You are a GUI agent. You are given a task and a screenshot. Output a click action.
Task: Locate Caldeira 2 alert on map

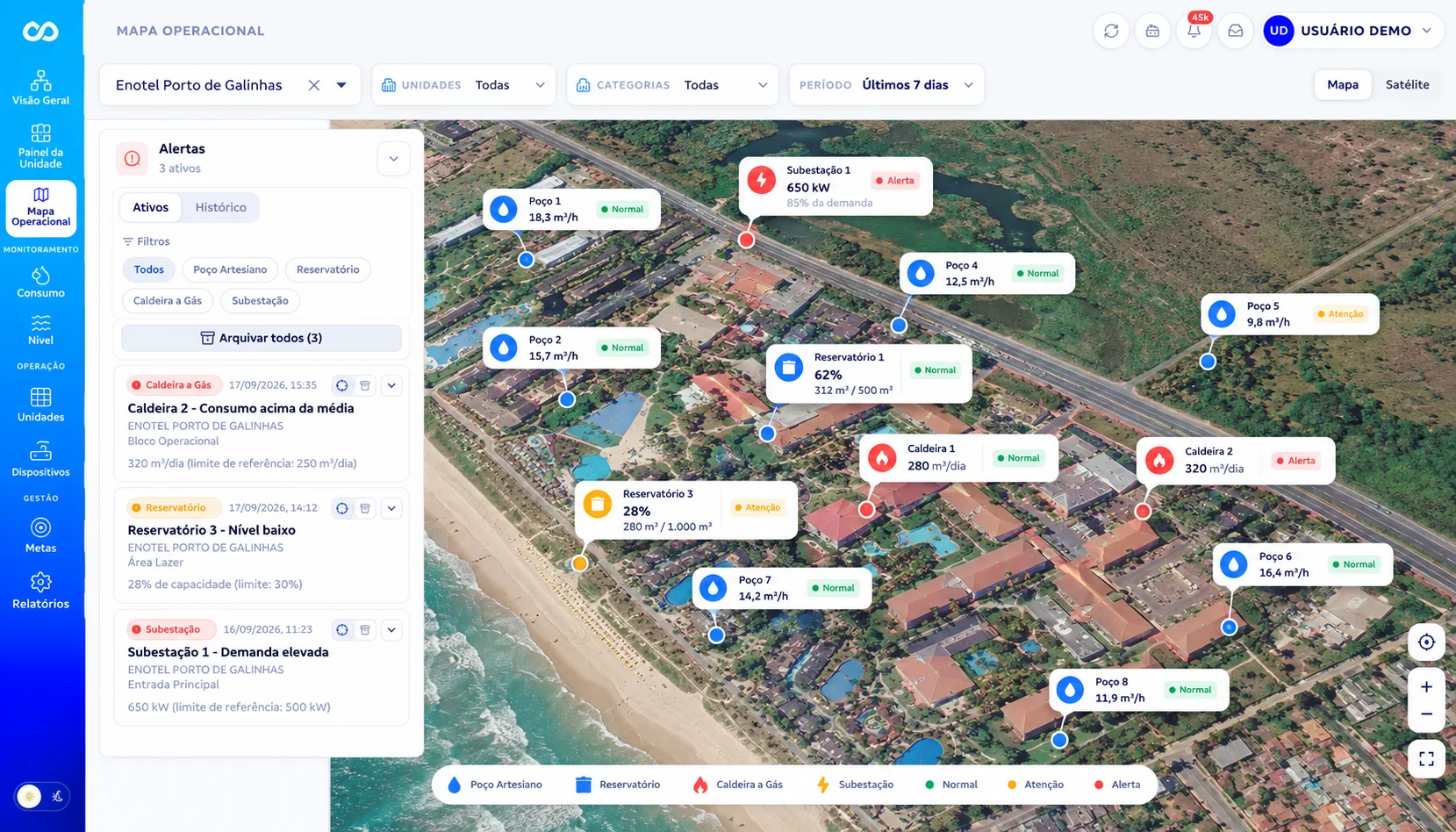pyautogui.click(x=341, y=385)
